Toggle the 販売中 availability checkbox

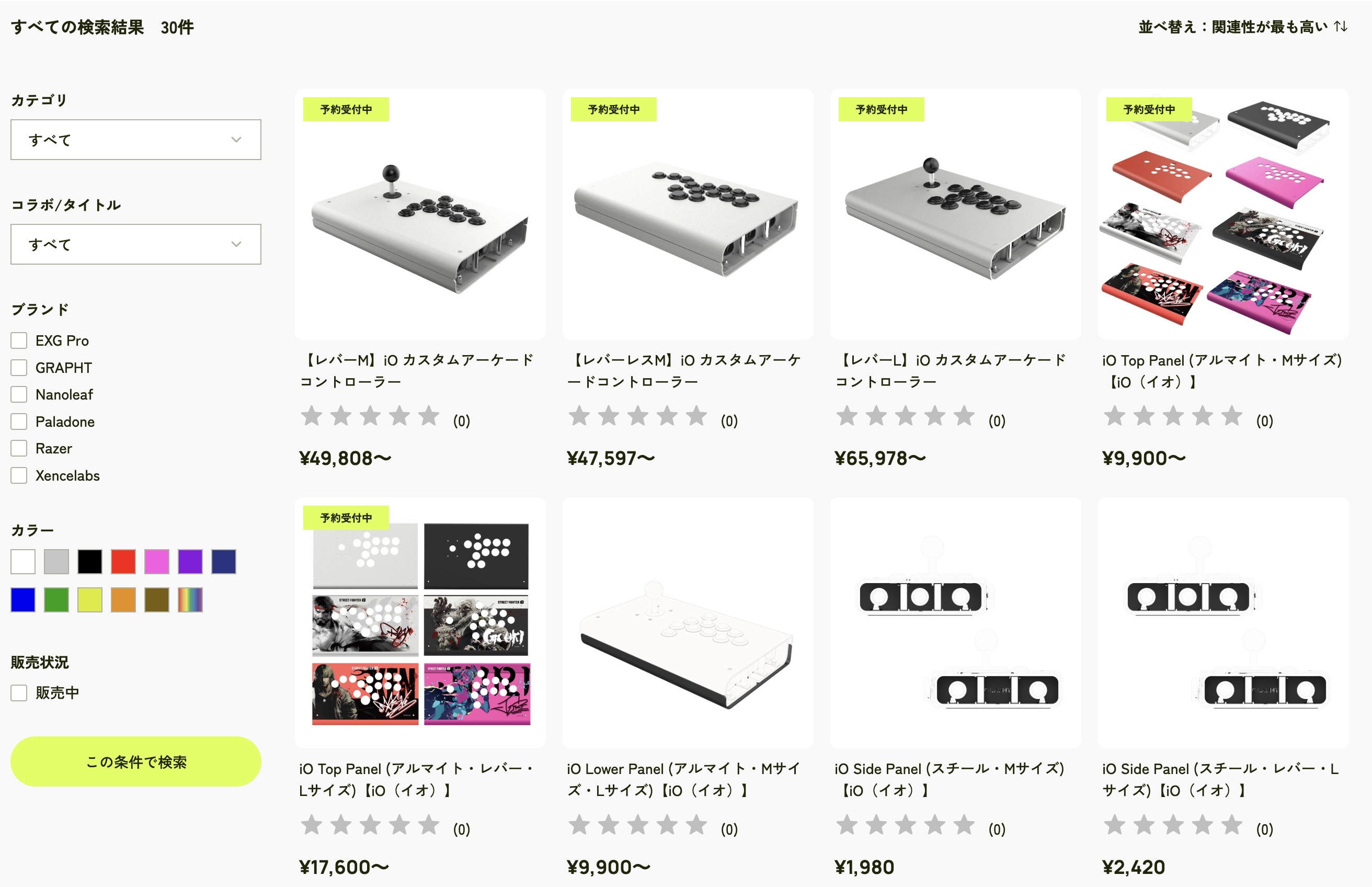pos(19,692)
